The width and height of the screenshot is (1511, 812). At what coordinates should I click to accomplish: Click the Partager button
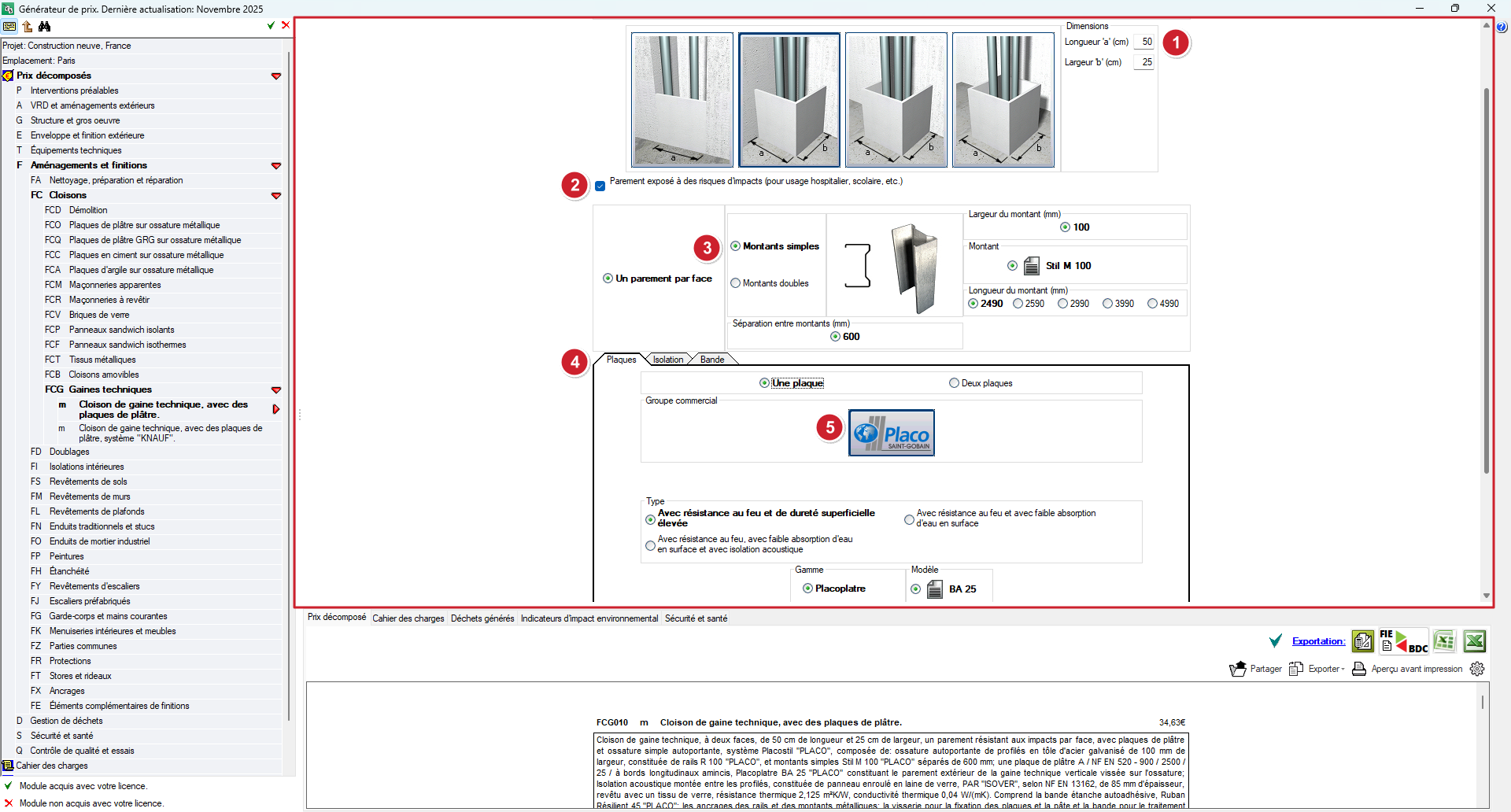(1256, 669)
